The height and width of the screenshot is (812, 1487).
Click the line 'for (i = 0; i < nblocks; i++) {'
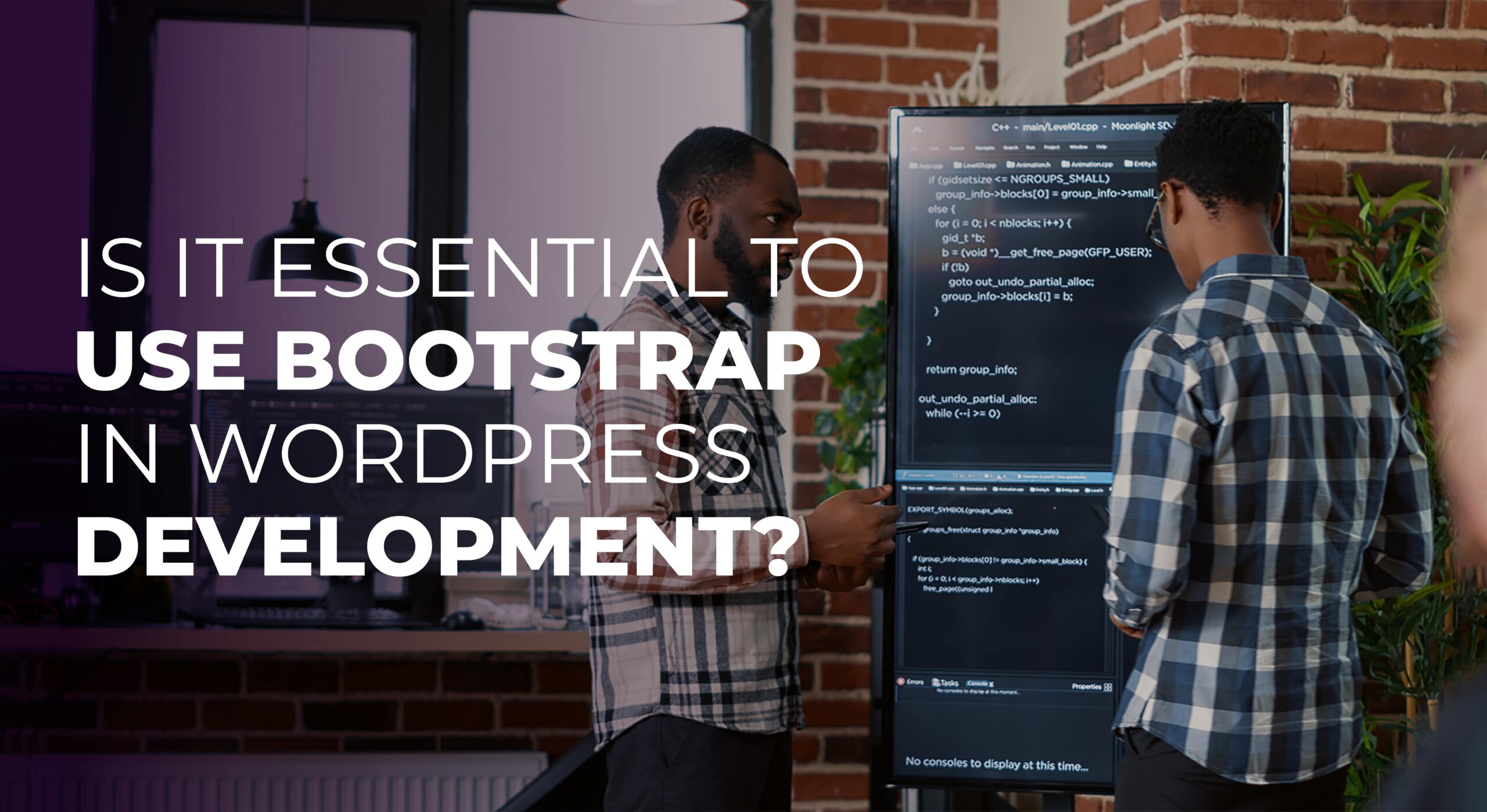tap(1003, 223)
